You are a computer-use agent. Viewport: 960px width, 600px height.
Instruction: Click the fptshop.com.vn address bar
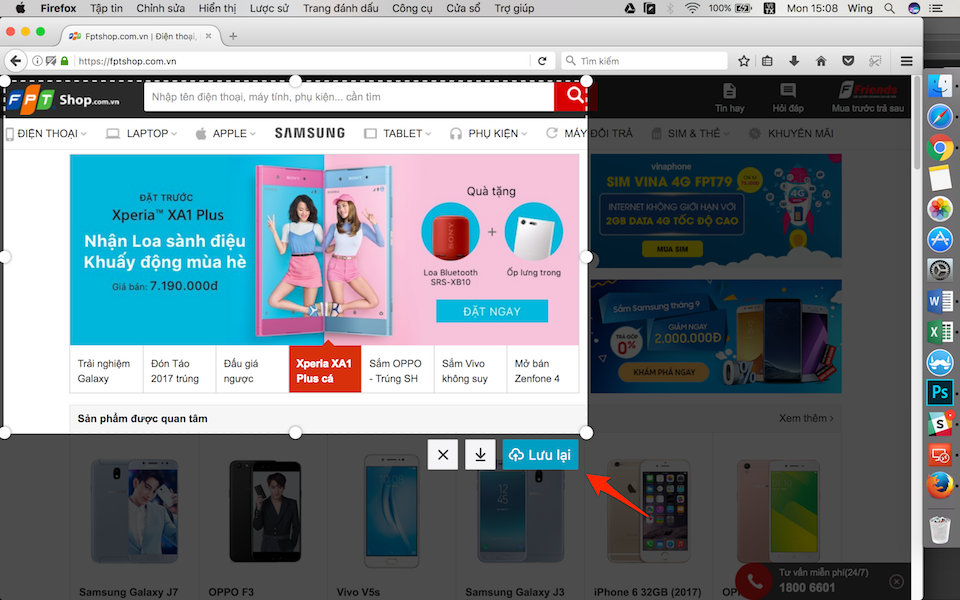[x=302, y=61]
